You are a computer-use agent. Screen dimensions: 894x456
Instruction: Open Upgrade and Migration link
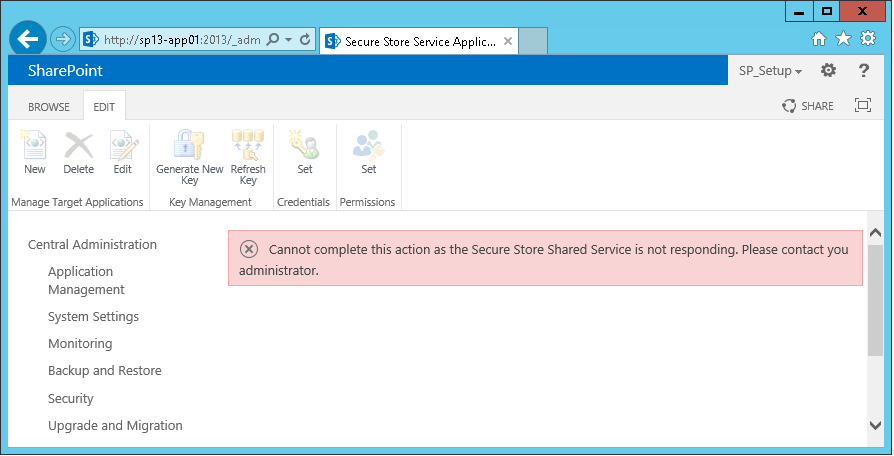click(115, 426)
